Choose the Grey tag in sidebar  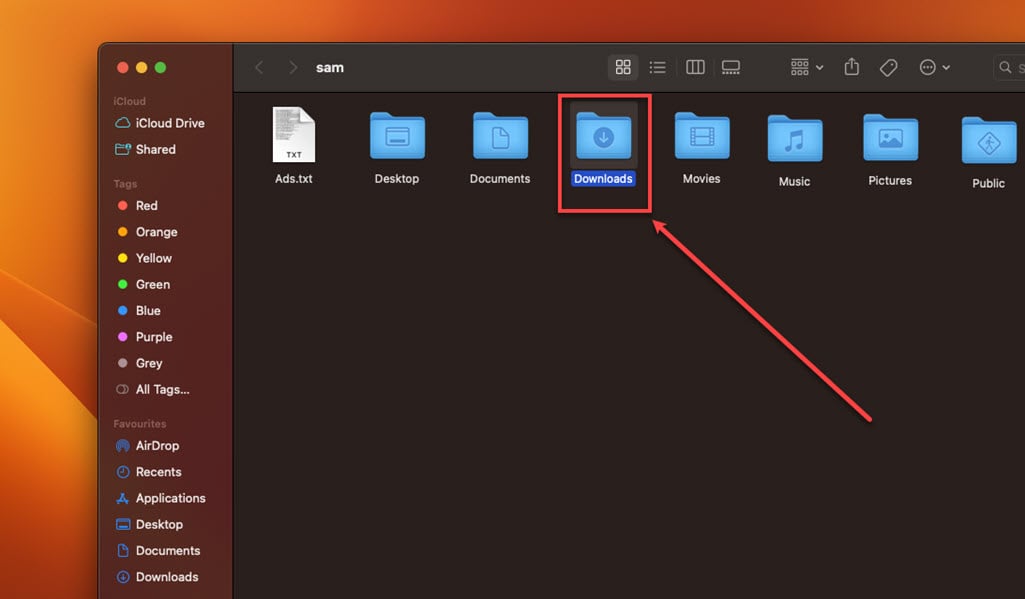[139, 362]
